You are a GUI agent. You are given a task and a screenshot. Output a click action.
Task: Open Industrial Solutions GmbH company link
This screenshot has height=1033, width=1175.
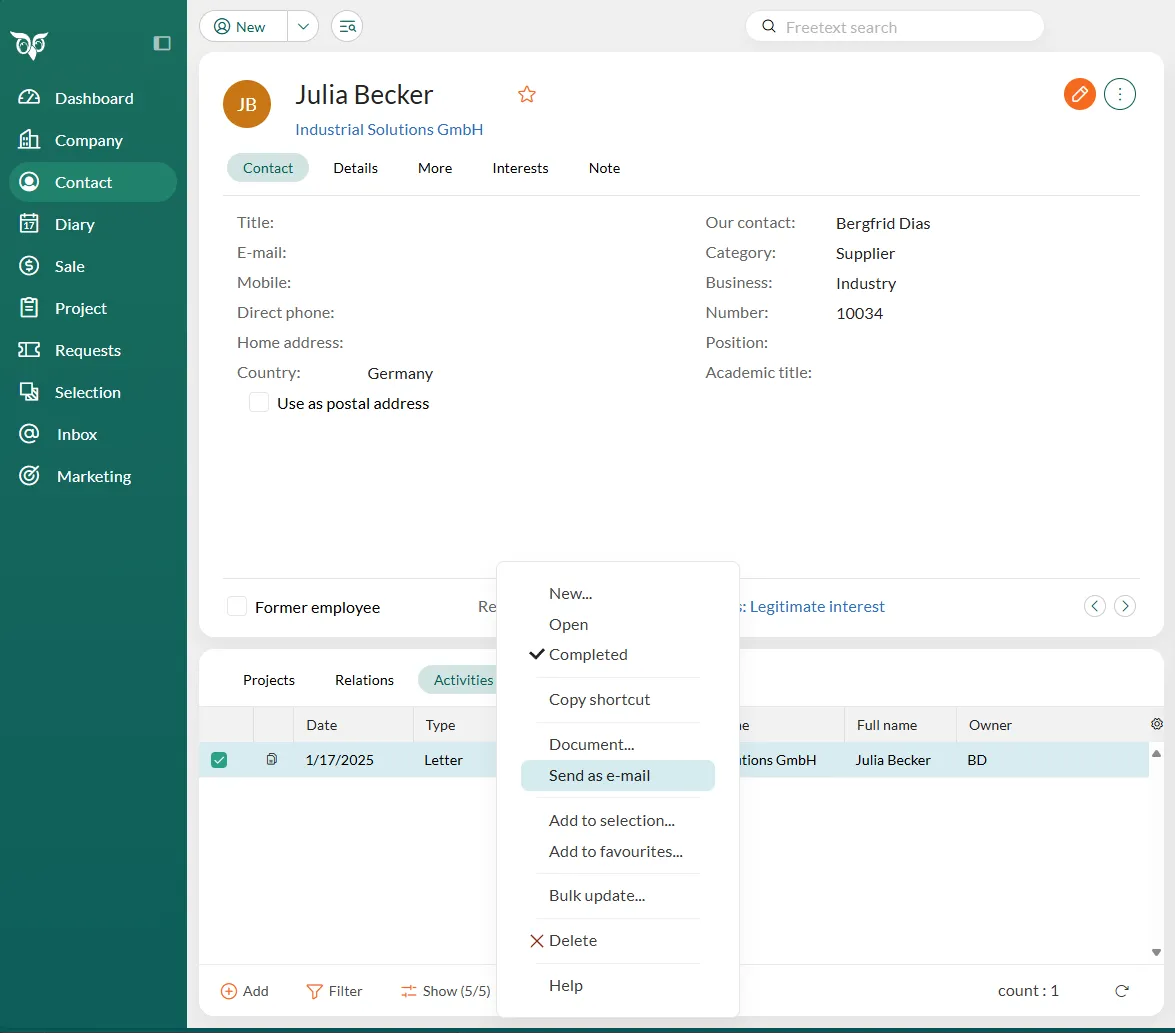(x=389, y=130)
